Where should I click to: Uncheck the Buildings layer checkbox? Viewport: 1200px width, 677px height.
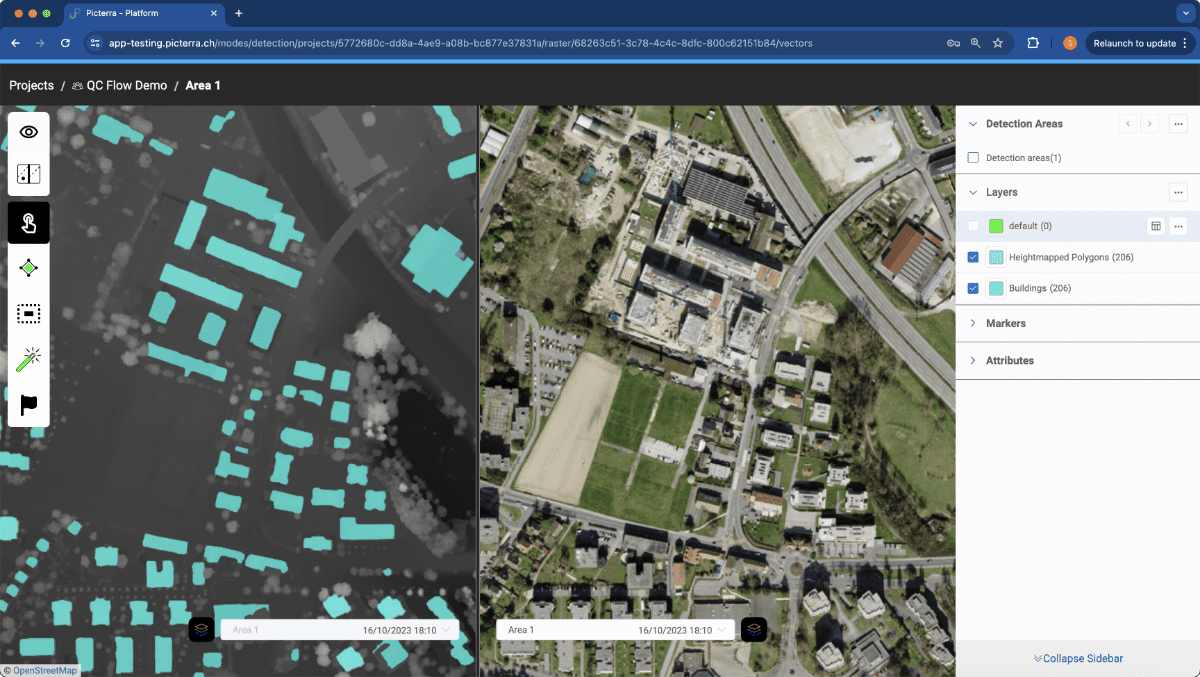click(973, 288)
